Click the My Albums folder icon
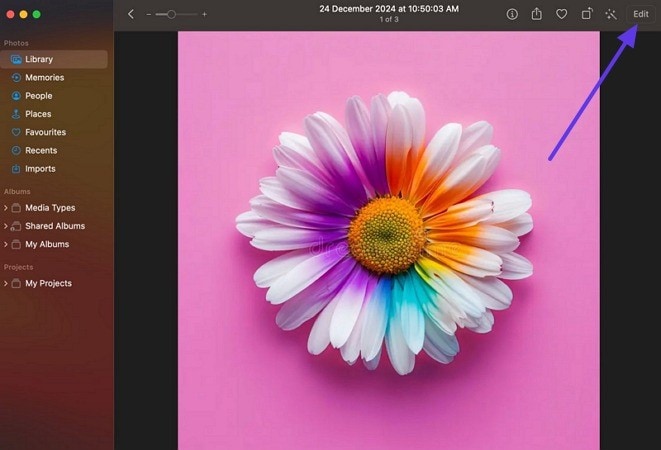 pos(16,244)
